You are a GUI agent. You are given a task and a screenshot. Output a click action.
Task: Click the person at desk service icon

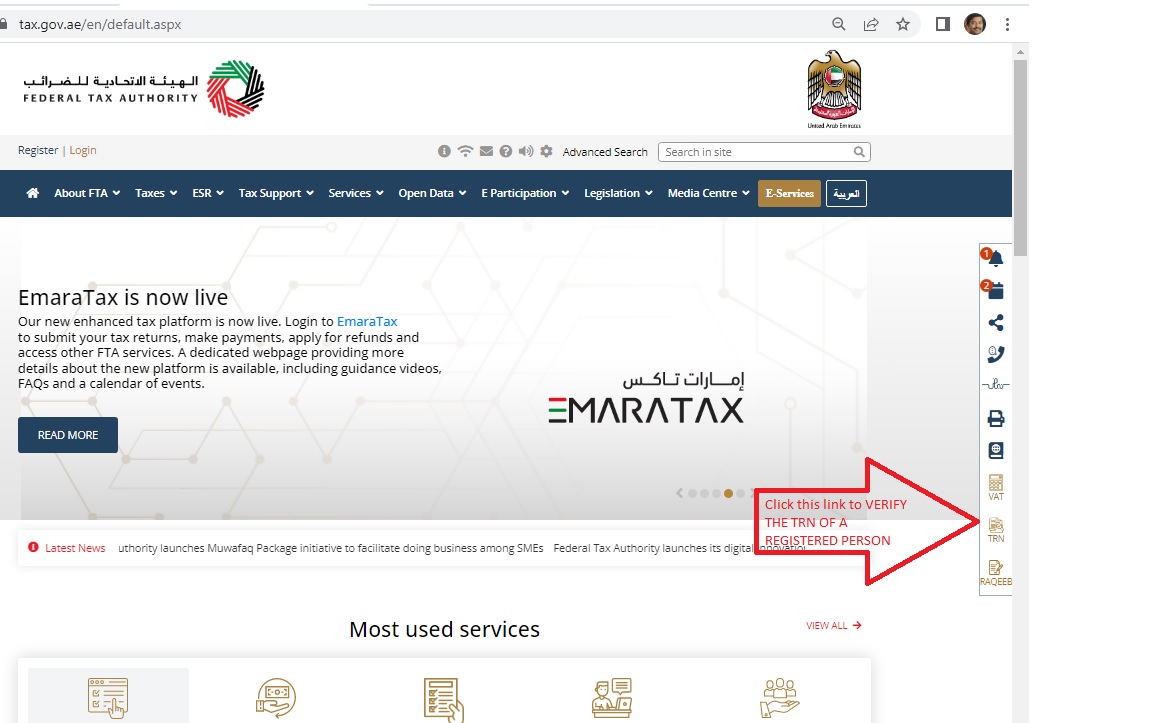pyautogui.click(x=611, y=698)
